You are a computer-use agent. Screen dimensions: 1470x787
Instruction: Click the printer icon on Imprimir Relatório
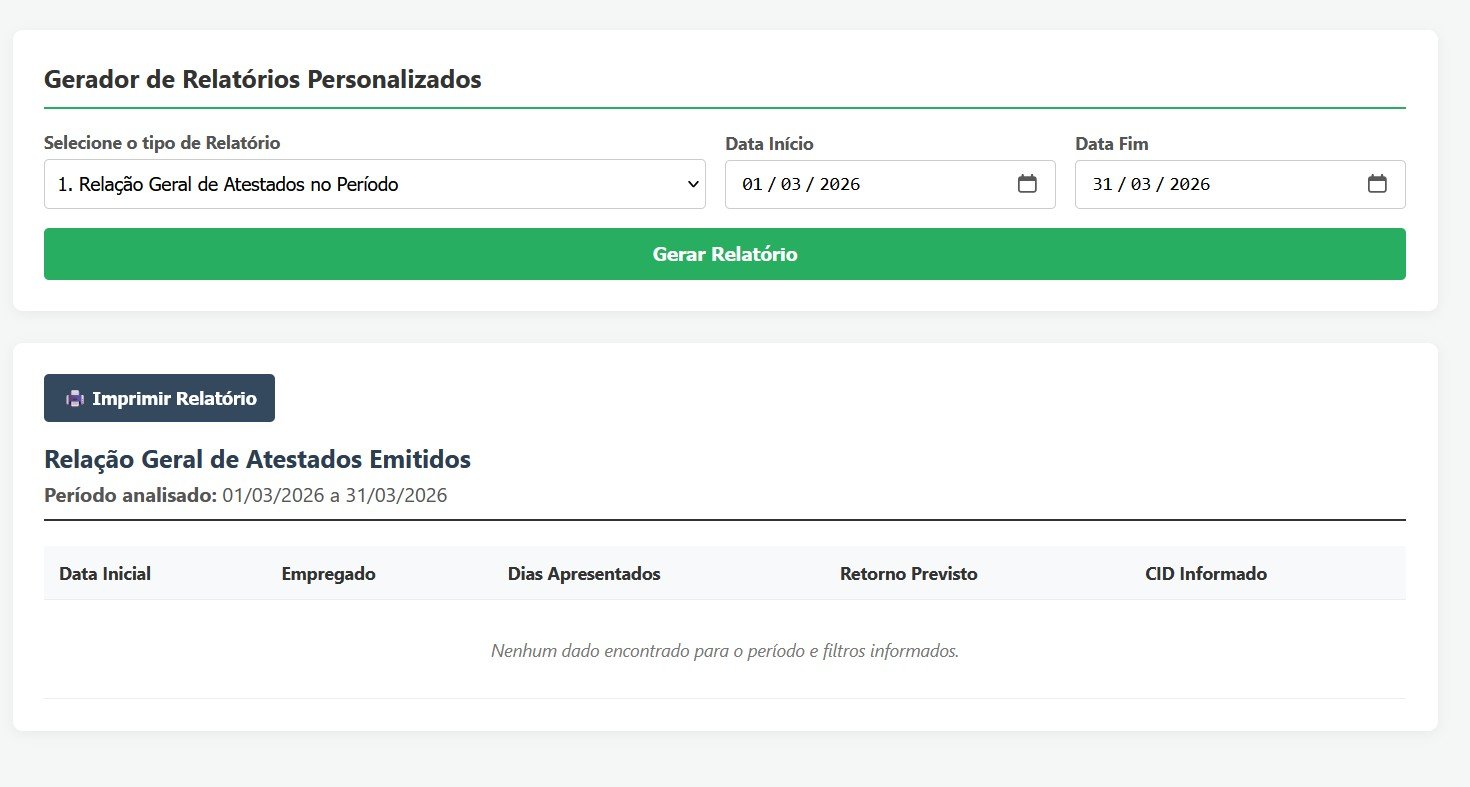point(72,398)
